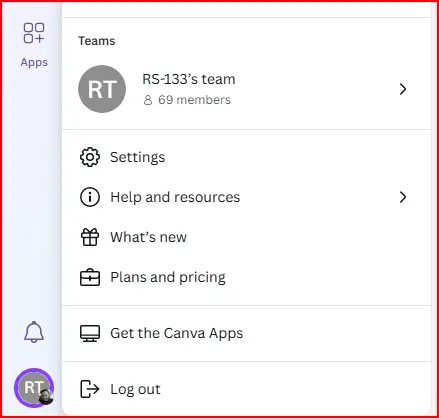The width and height of the screenshot is (439, 418).
Task: Click the gray RT team avatar
Action: [x=102, y=89]
